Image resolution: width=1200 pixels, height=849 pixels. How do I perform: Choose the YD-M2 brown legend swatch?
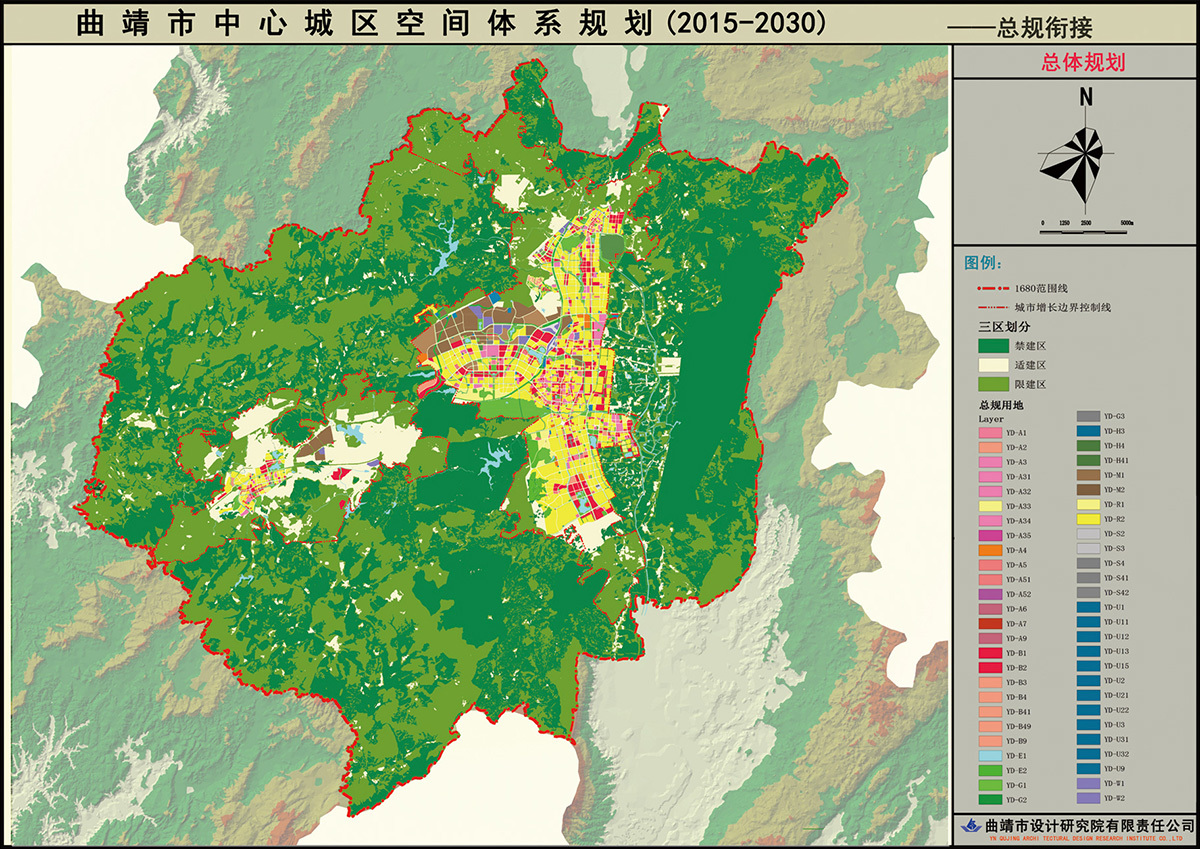1089,490
